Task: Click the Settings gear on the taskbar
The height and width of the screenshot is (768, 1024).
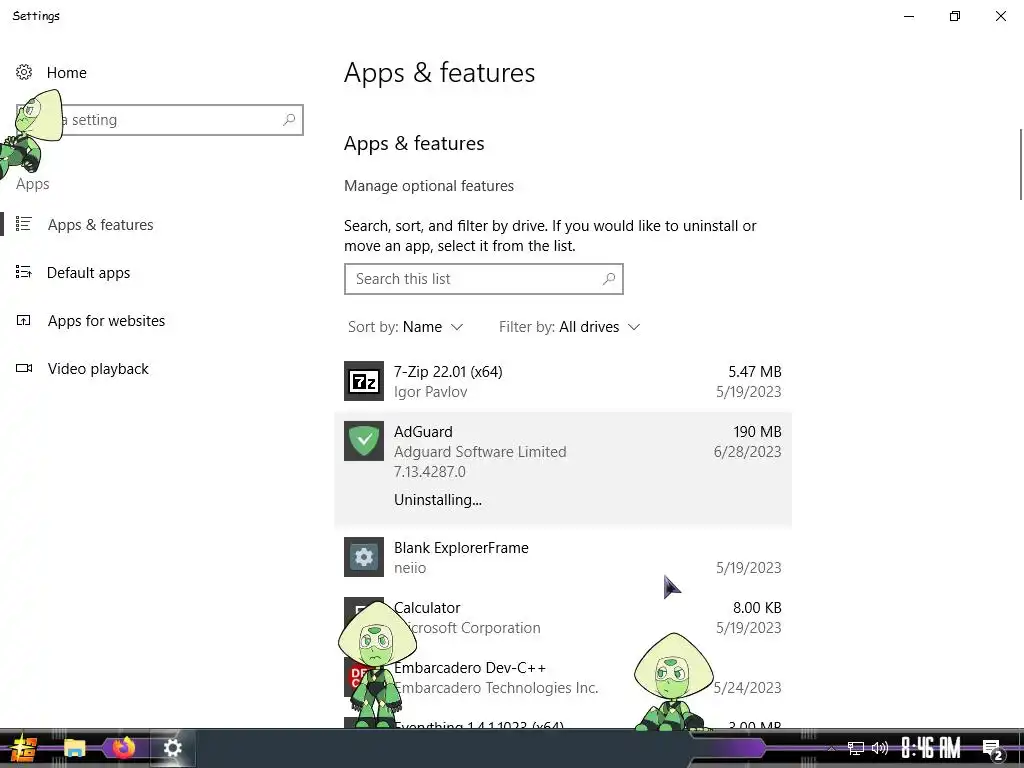Action: click(x=172, y=748)
